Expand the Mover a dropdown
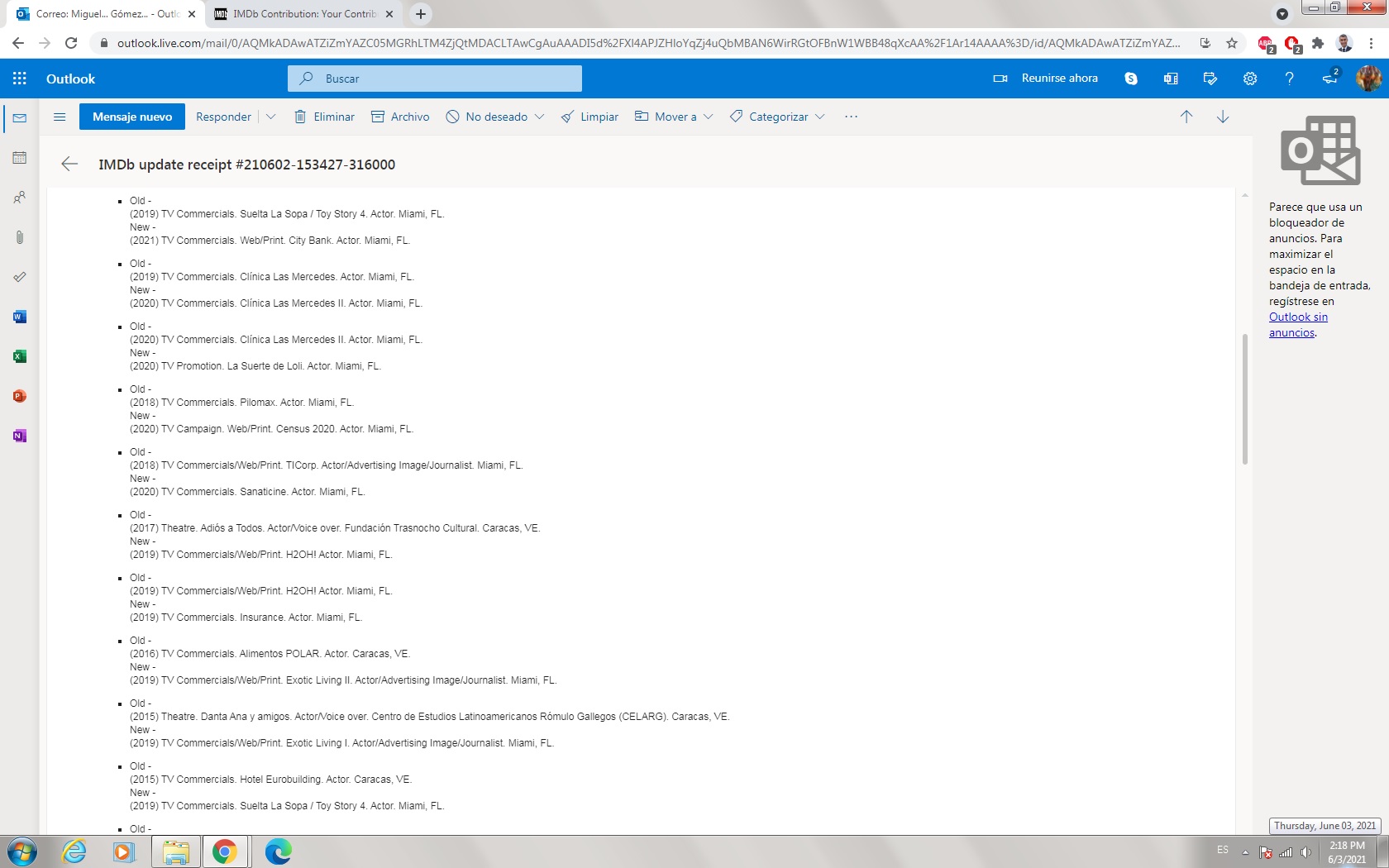This screenshot has height=868, width=1389. (x=708, y=117)
